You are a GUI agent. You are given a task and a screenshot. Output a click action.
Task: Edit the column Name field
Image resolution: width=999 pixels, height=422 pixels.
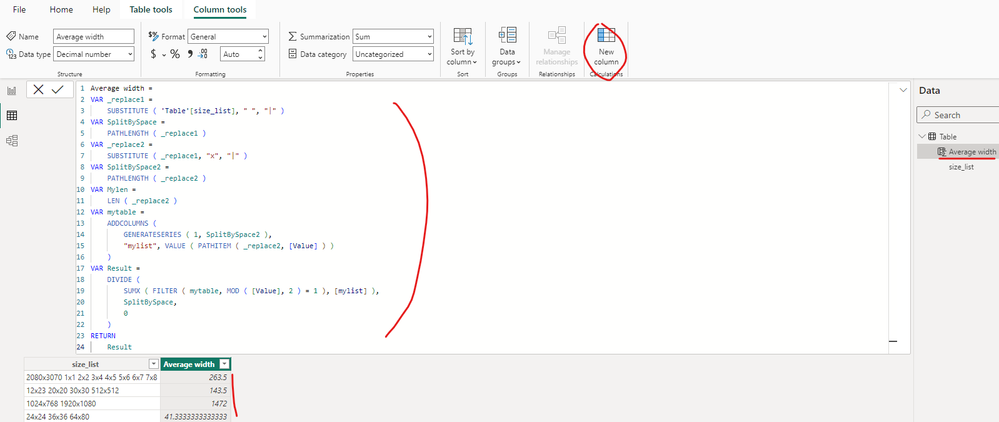pos(94,37)
